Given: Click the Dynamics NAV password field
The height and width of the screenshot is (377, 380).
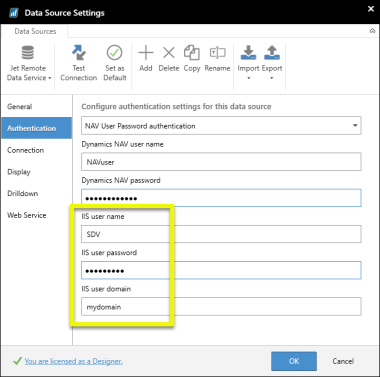Looking at the screenshot, I should (x=221, y=198).
